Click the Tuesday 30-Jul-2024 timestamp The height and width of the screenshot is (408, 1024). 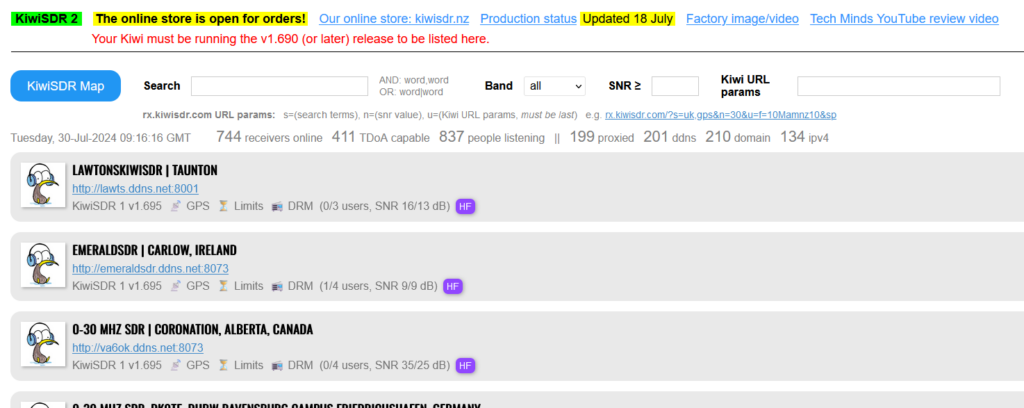point(101,138)
